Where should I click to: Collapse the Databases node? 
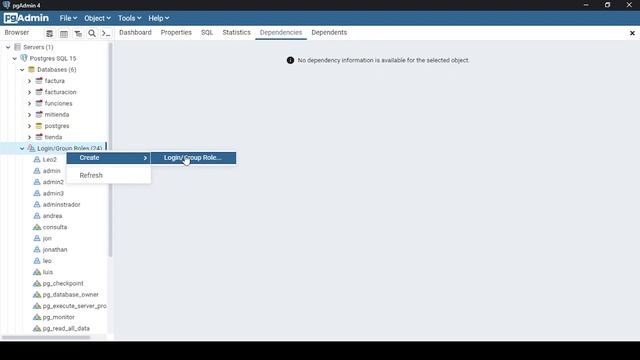(x=22, y=70)
